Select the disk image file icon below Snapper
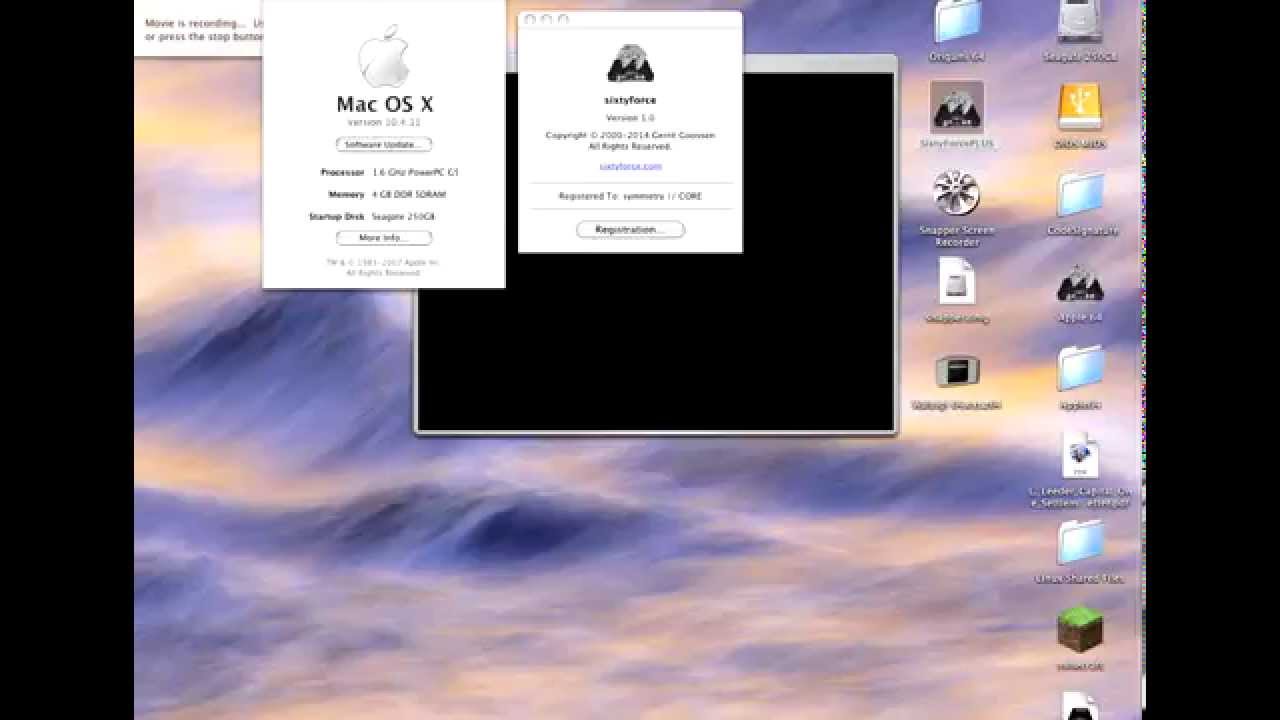Screen dimensions: 1280x720 (956, 282)
